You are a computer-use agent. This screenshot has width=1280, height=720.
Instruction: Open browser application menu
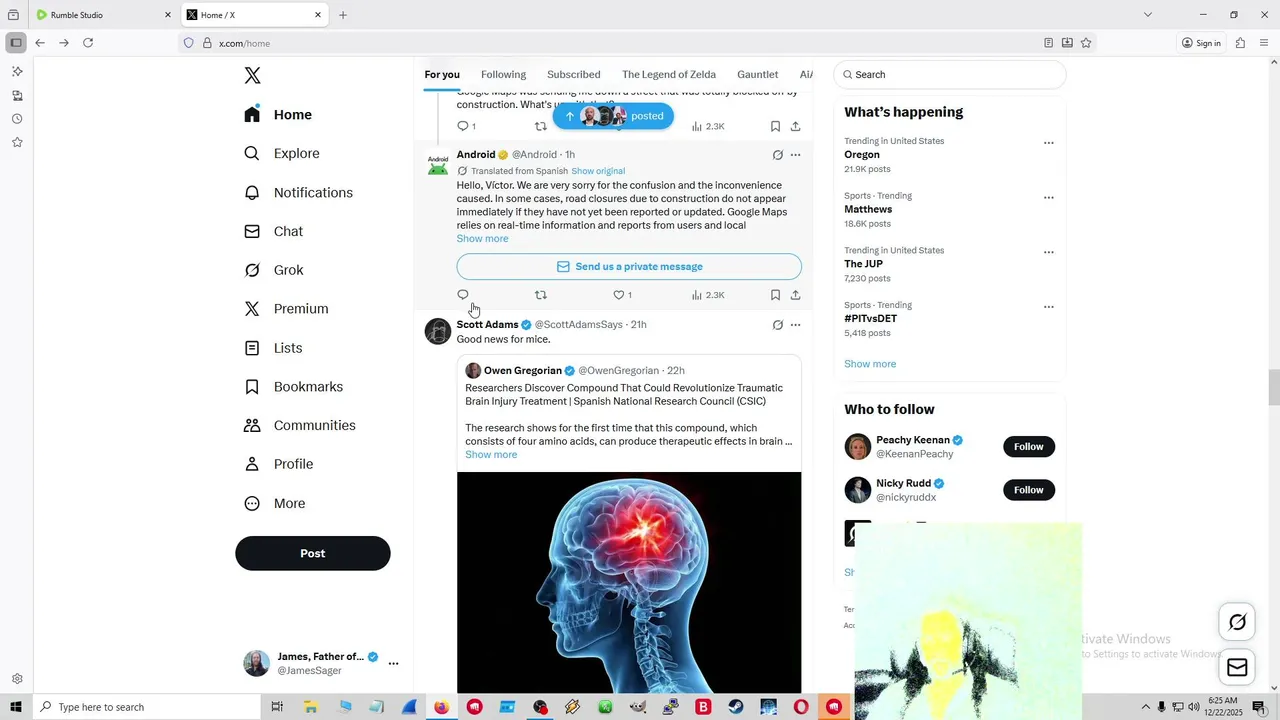[1264, 43]
